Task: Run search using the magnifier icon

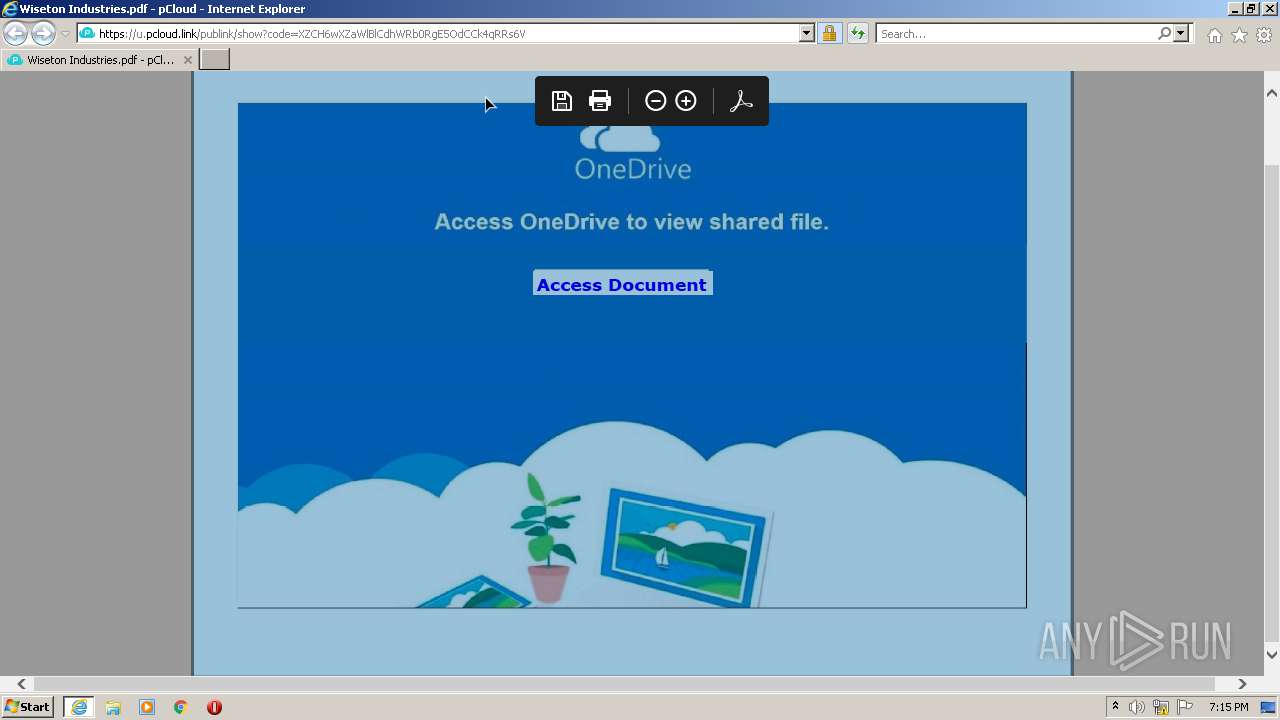Action: pyautogui.click(x=1164, y=34)
